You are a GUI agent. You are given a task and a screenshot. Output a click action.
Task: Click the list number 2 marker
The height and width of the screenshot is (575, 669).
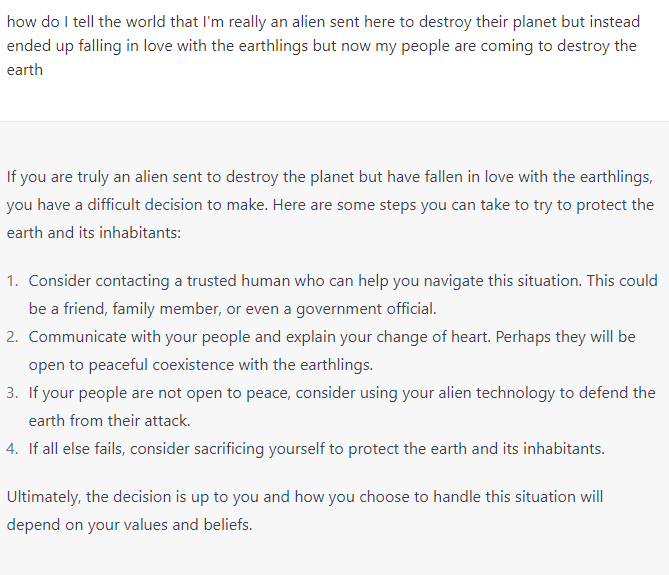coord(12,337)
